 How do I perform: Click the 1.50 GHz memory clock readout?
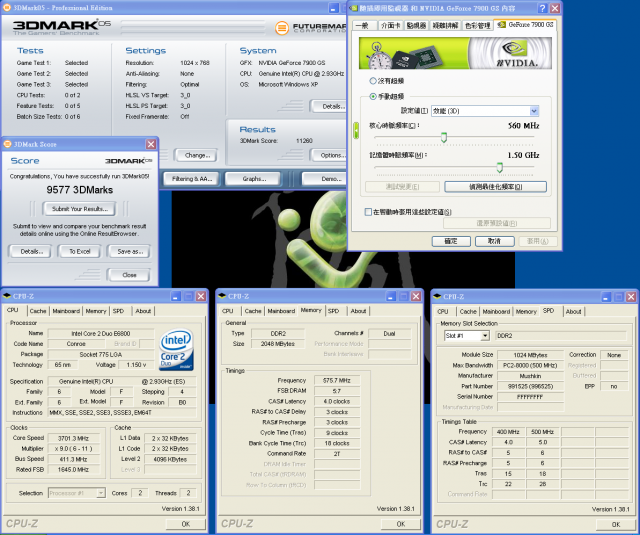click(523, 155)
